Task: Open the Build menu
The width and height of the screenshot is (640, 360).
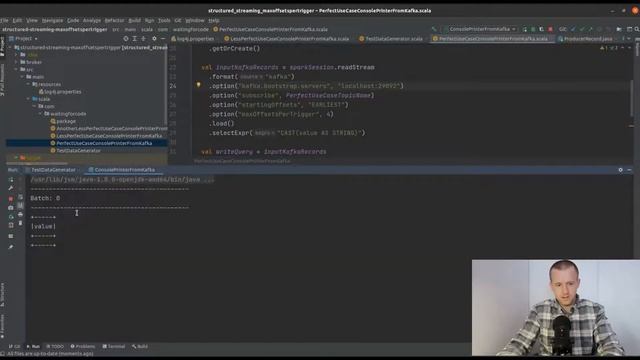Action: coord(134,20)
